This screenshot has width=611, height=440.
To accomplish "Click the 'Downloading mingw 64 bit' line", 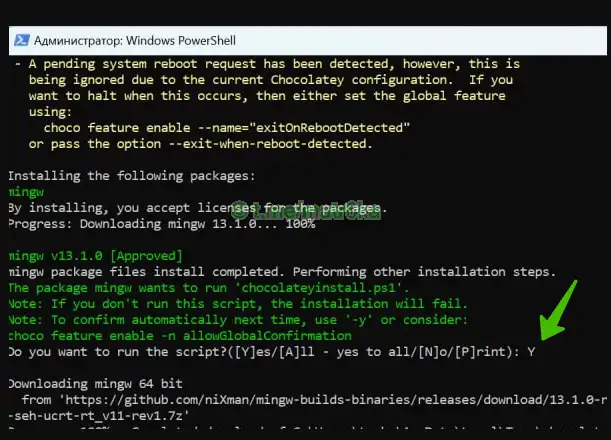I will [95, 383].
